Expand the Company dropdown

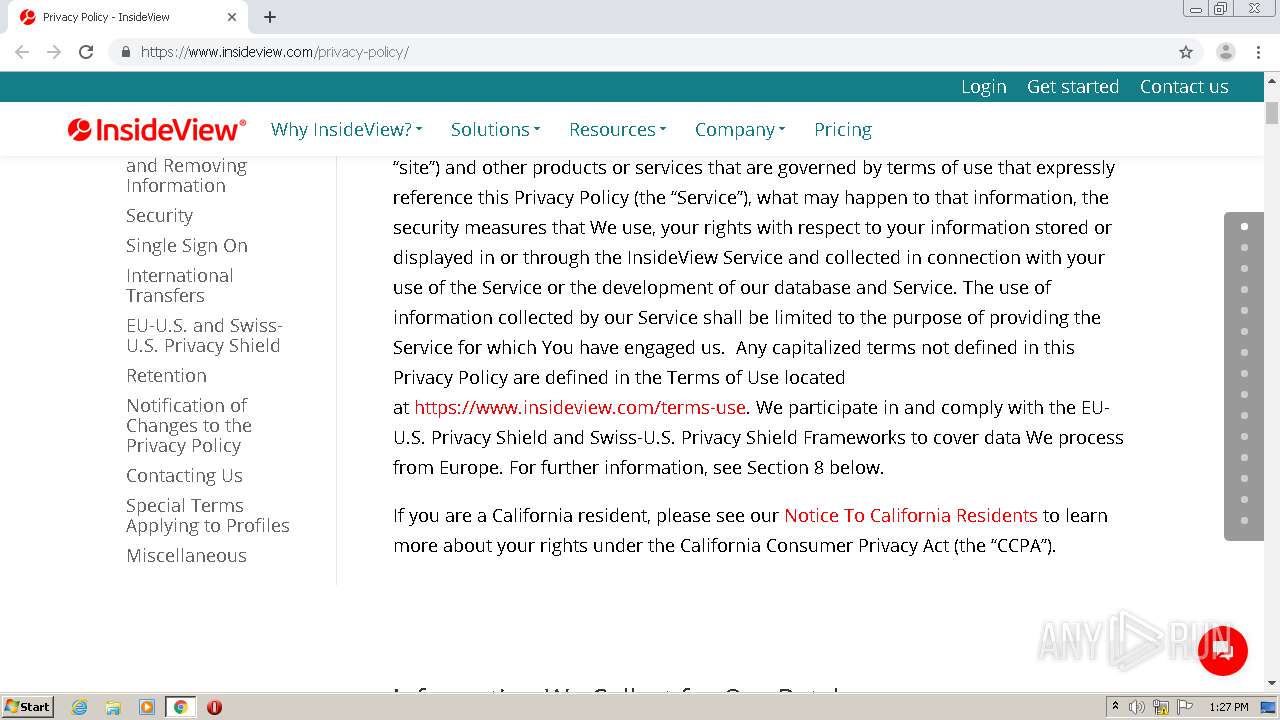tap(740, 129)
